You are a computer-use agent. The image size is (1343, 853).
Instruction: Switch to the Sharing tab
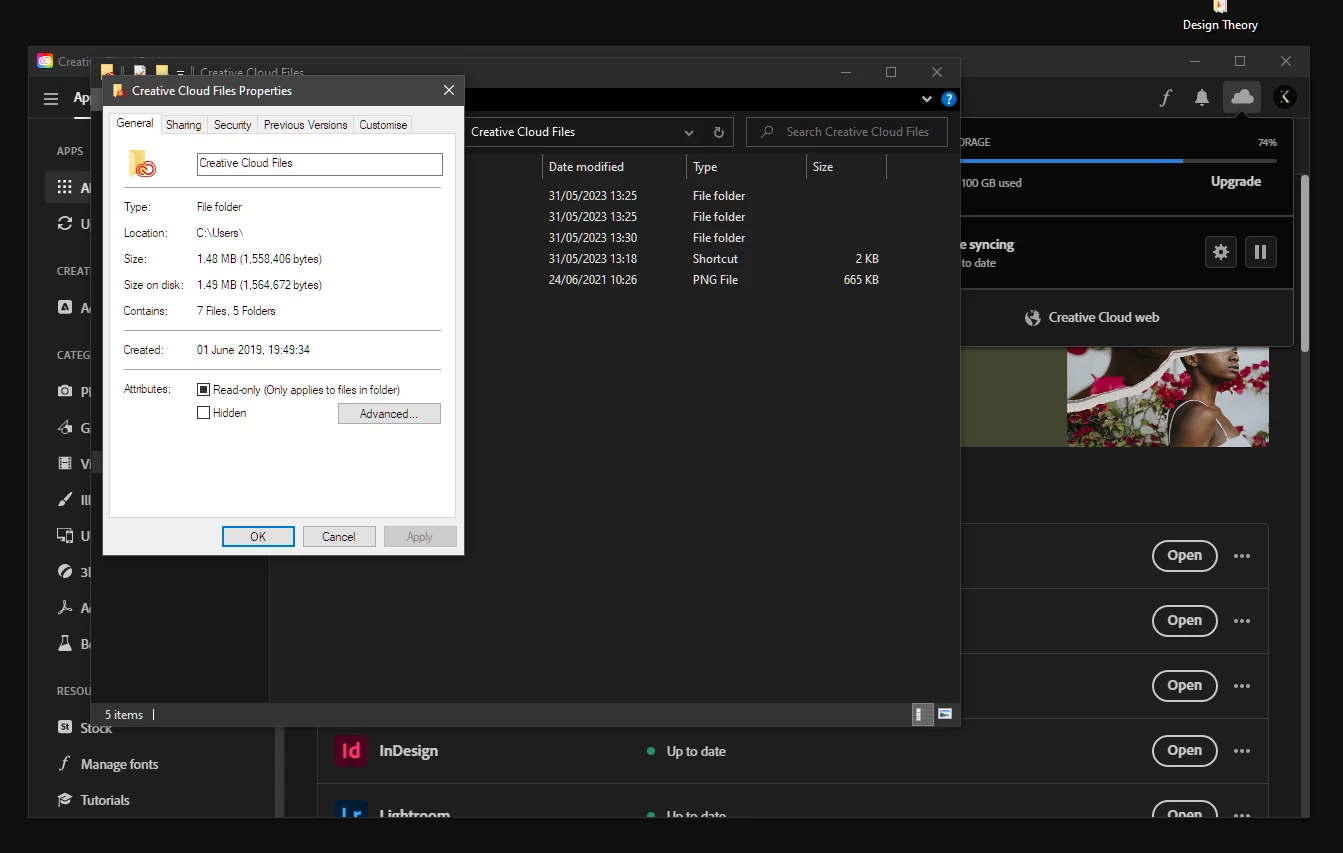(184, 125)
